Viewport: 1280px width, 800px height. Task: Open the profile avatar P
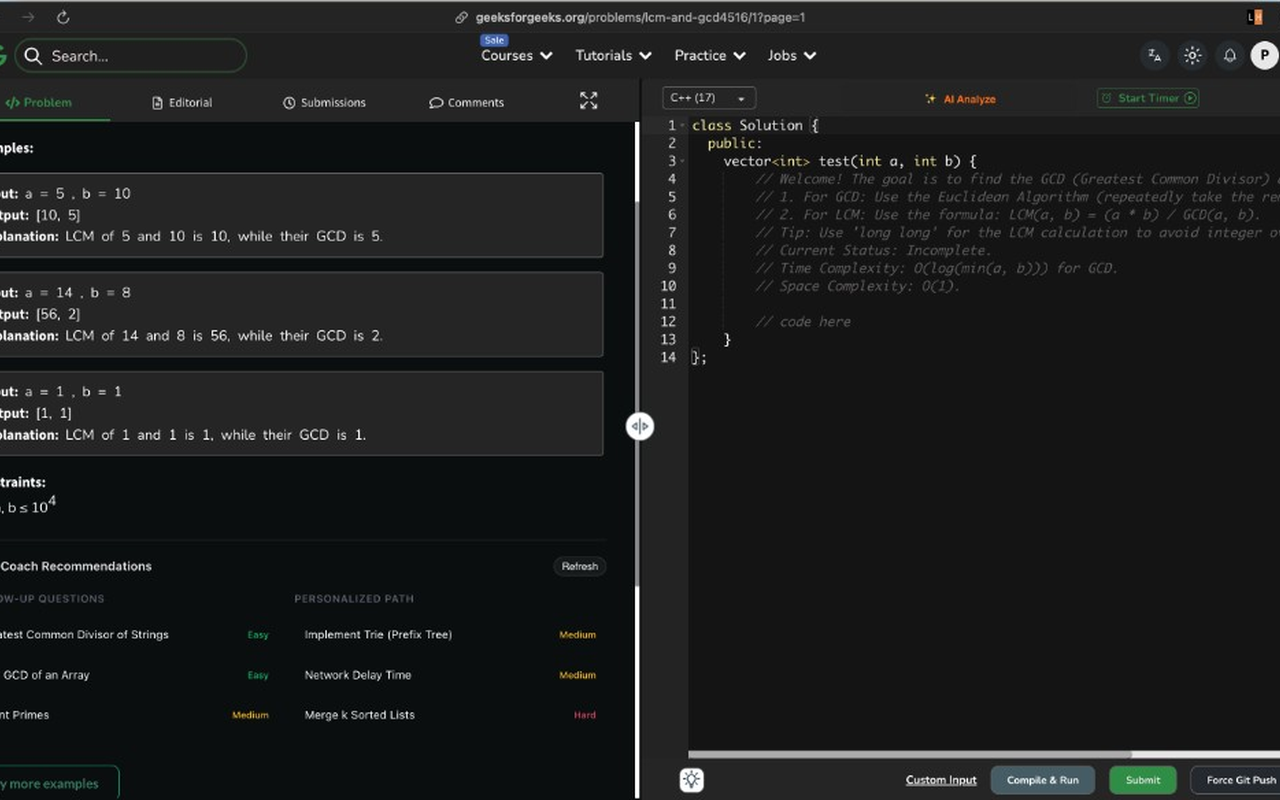pyautogui.click(x=1264, y=56)
